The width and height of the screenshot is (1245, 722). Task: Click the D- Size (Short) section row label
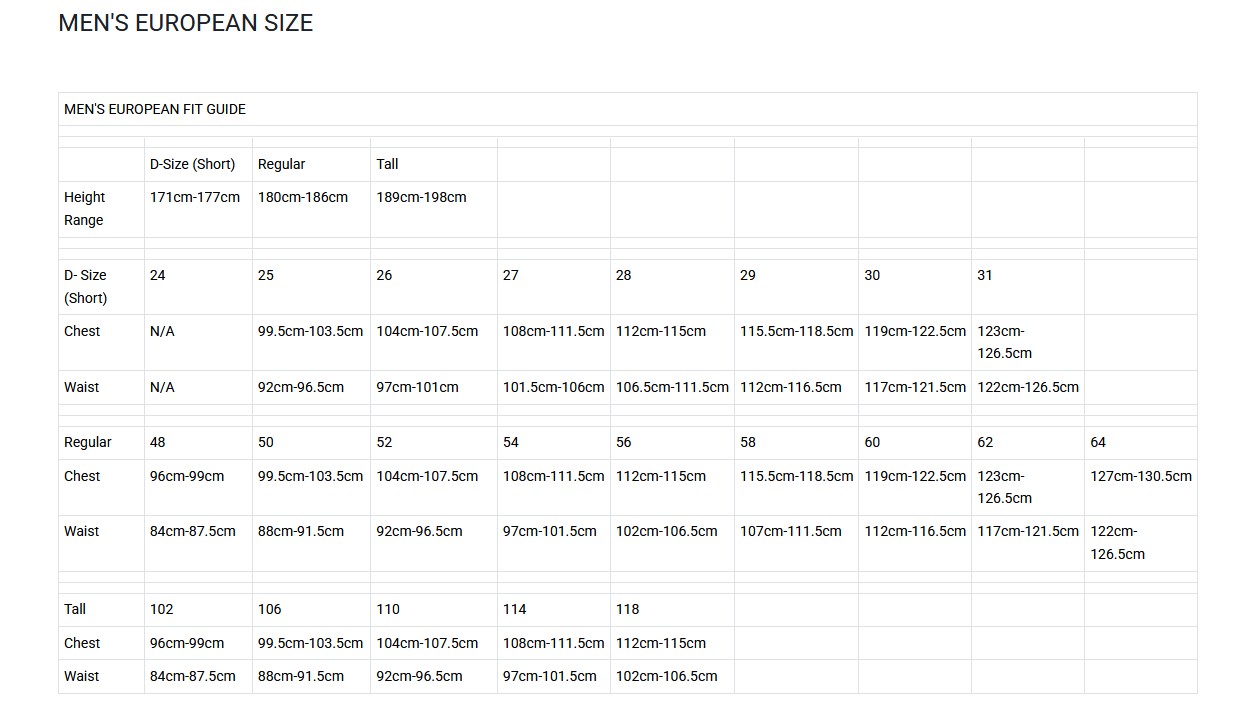[x=85, y=286]
